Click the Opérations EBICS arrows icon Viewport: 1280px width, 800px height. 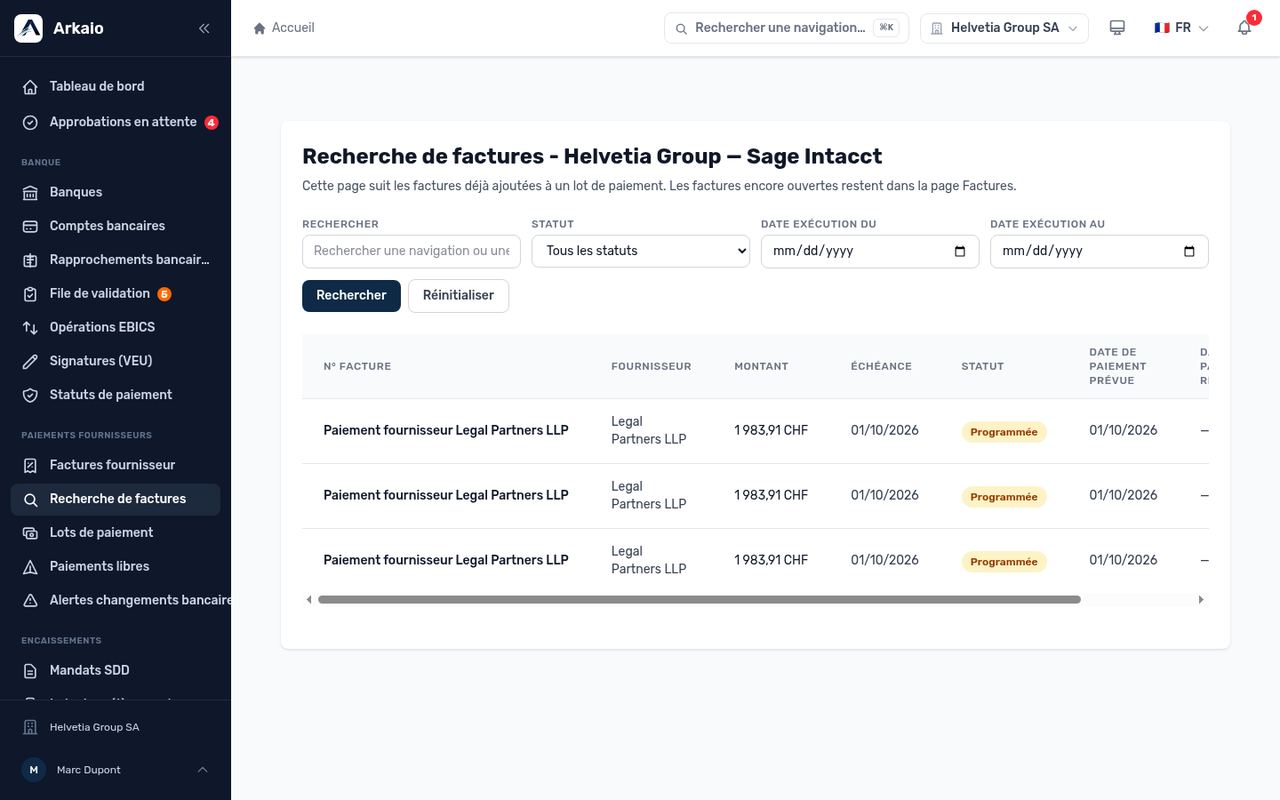(x=30, y=327)
